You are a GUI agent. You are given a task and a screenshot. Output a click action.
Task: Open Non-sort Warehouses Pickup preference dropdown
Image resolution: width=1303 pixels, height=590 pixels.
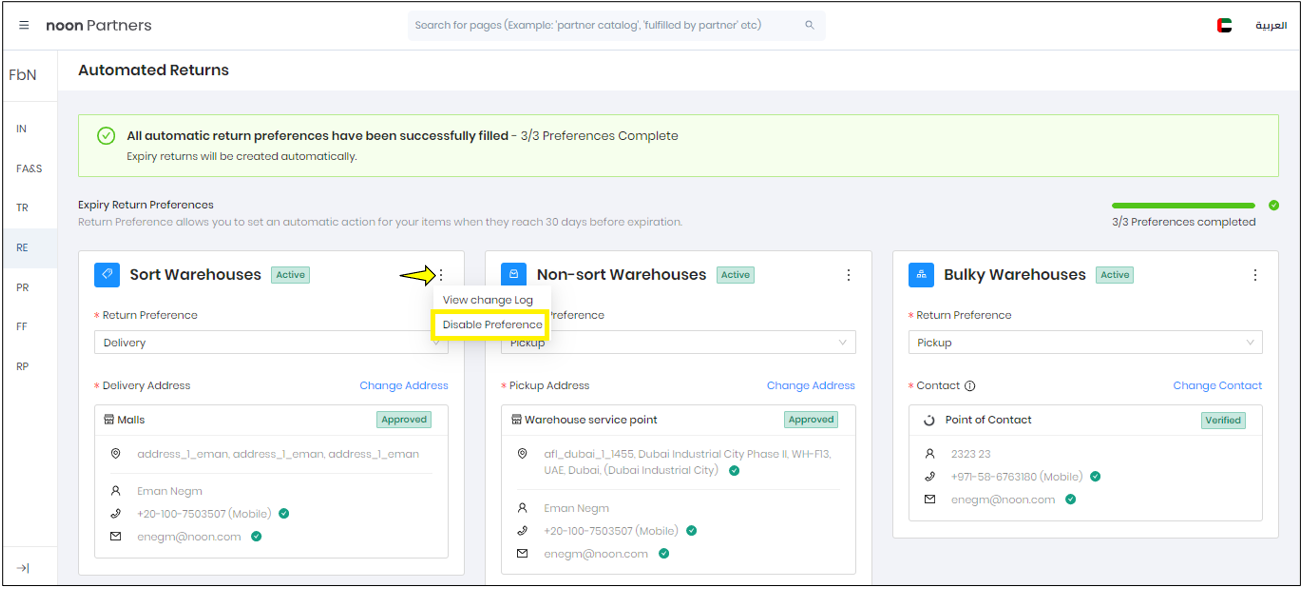coord(679,342)
